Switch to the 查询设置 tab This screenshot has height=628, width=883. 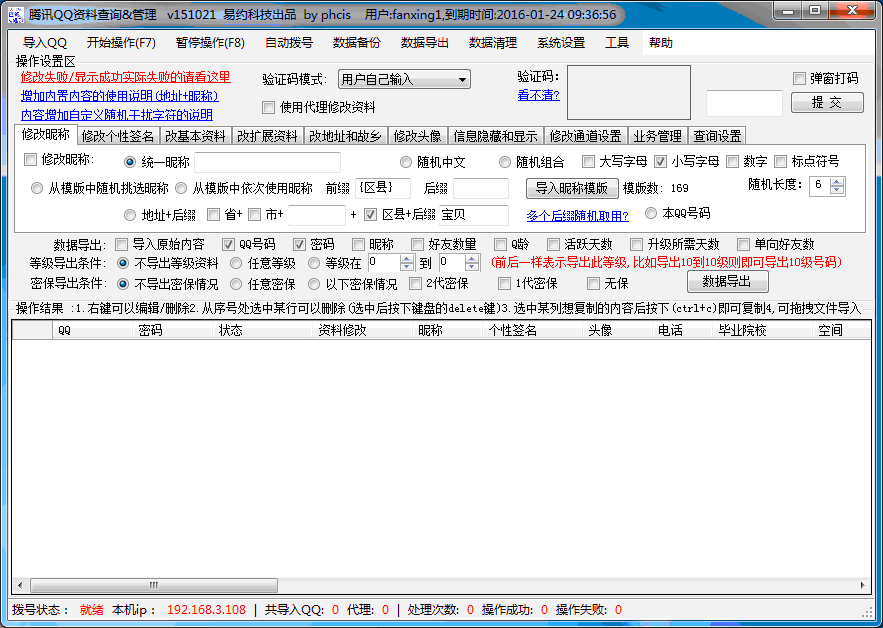pyautogui.click(x=717, y=136)
